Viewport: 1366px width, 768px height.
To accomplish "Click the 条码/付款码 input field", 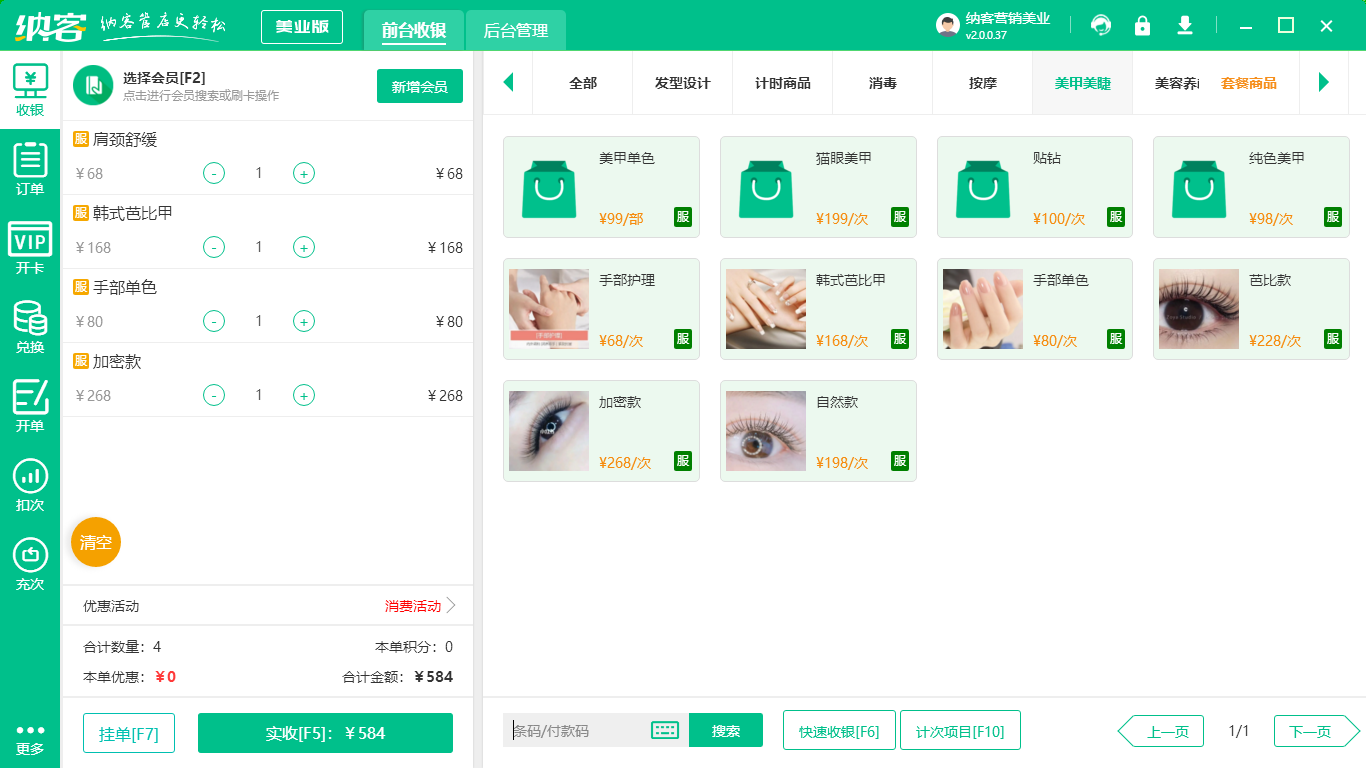I will coord(578,730).
